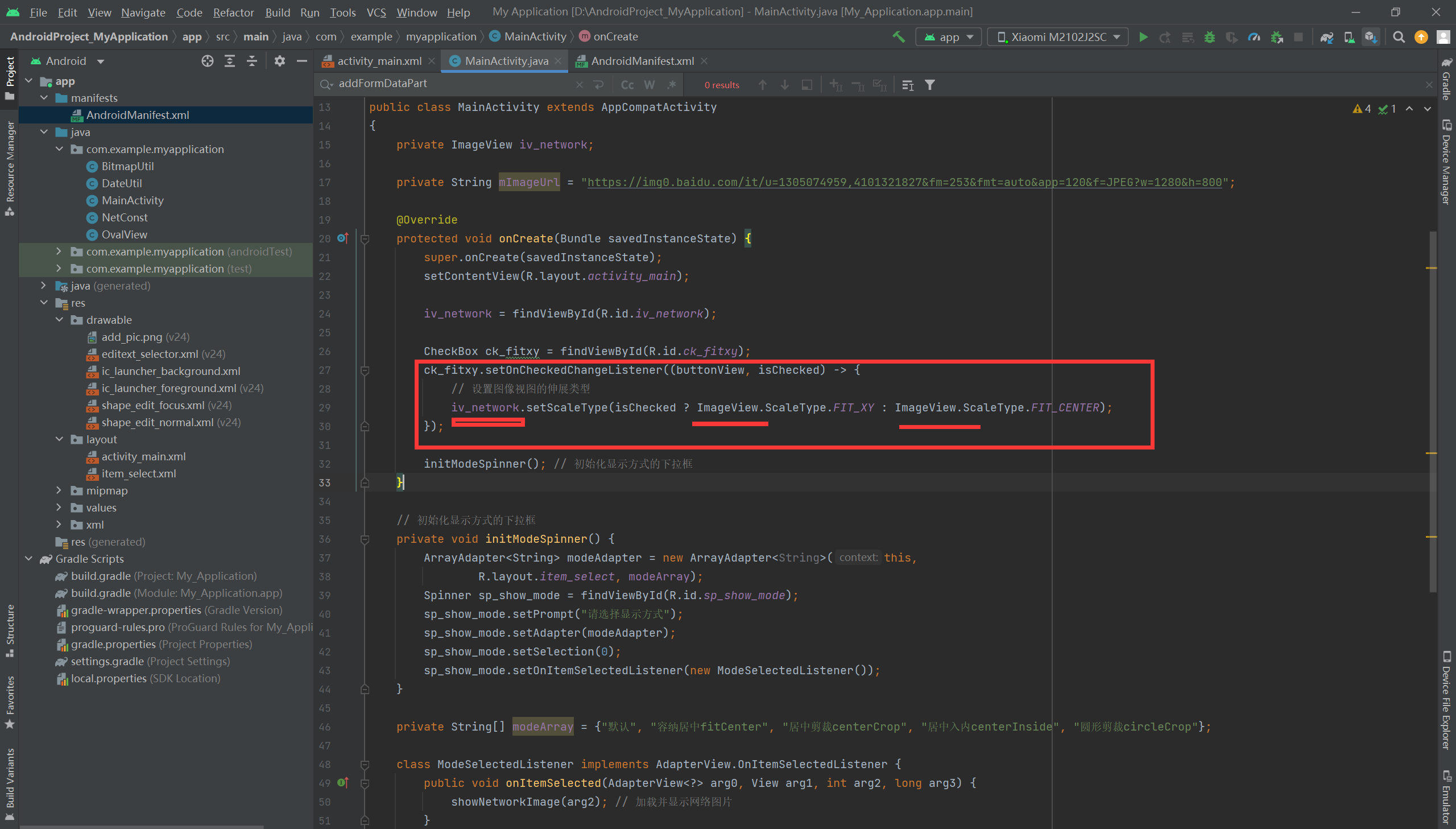
Task: Toggle Regex option in search bar
Action: [x=672, y=85]
